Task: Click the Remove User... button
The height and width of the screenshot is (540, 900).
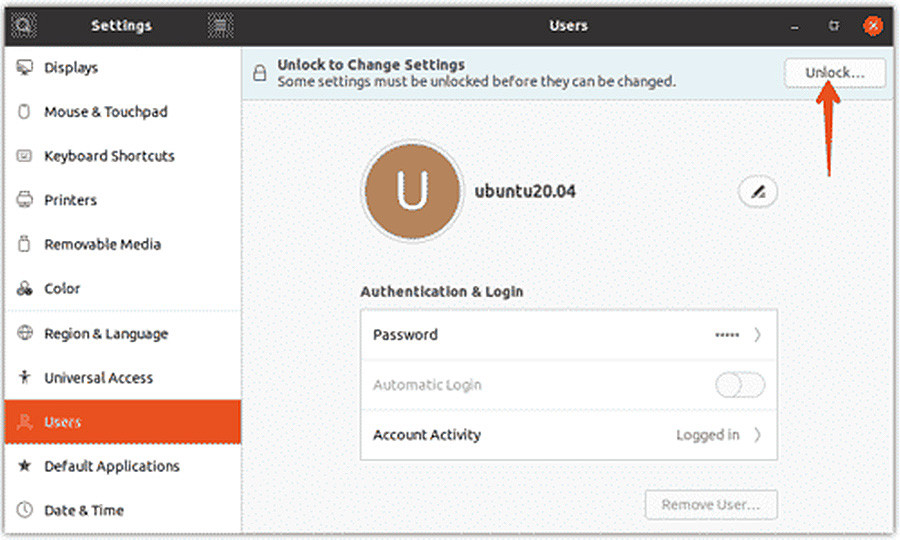Action: [711, 504]
